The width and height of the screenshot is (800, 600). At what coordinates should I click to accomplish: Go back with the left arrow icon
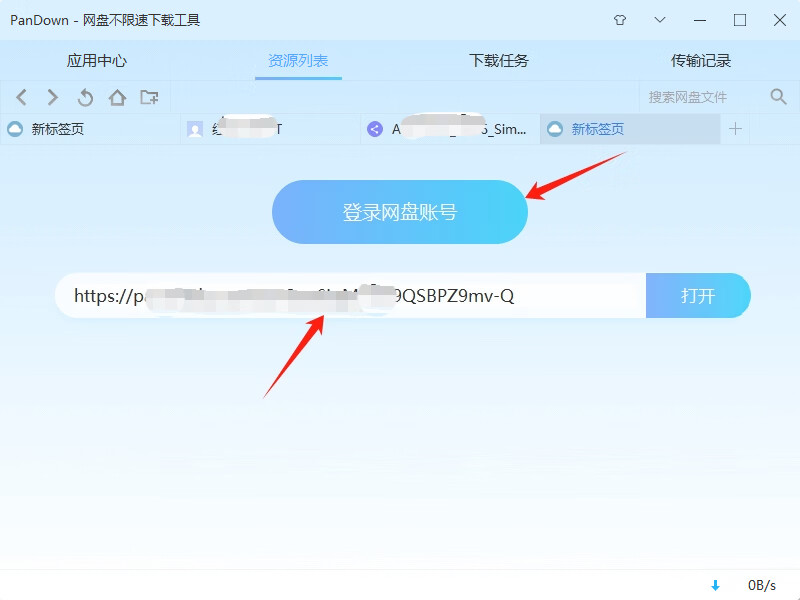(x=21, y=97)
